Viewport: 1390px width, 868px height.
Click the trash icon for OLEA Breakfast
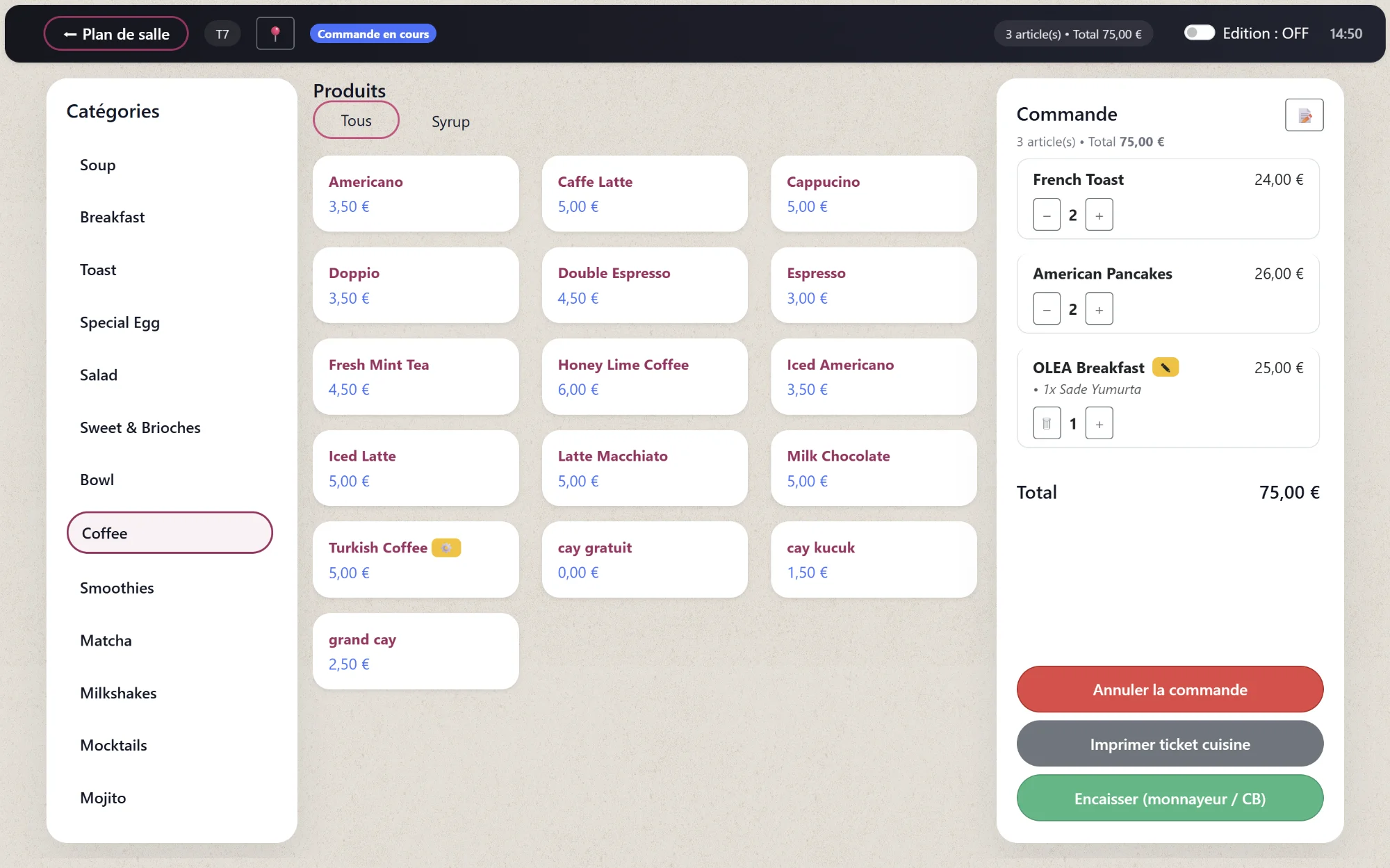pos(1047,423)
